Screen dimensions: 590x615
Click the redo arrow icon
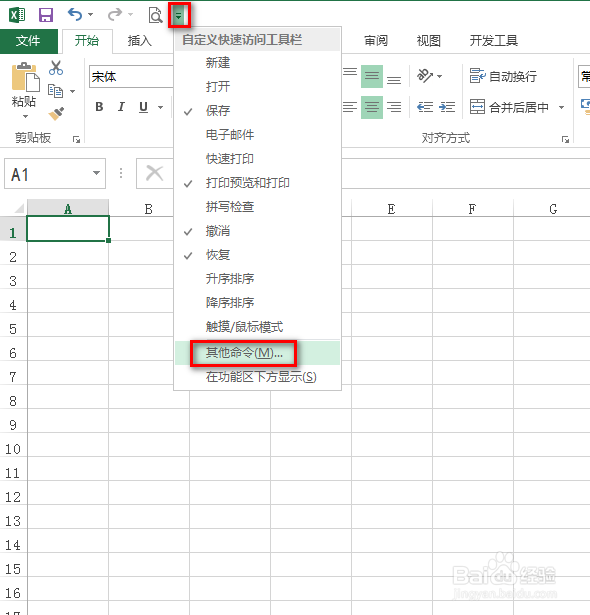[115, 15]
